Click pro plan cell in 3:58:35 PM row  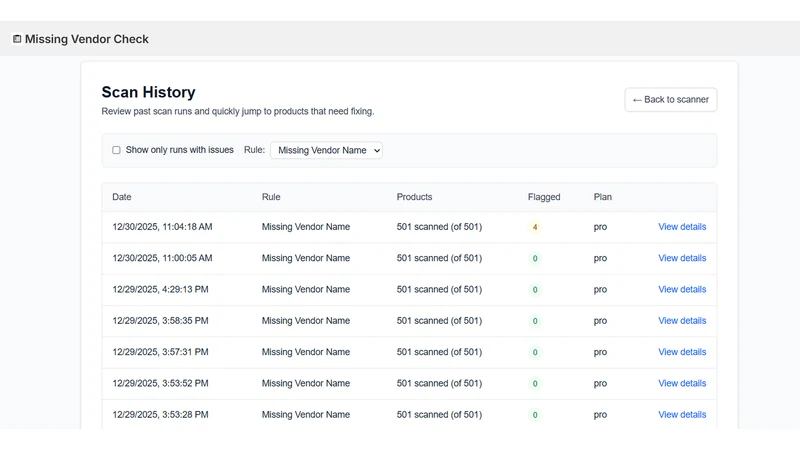tap(600, 320)
